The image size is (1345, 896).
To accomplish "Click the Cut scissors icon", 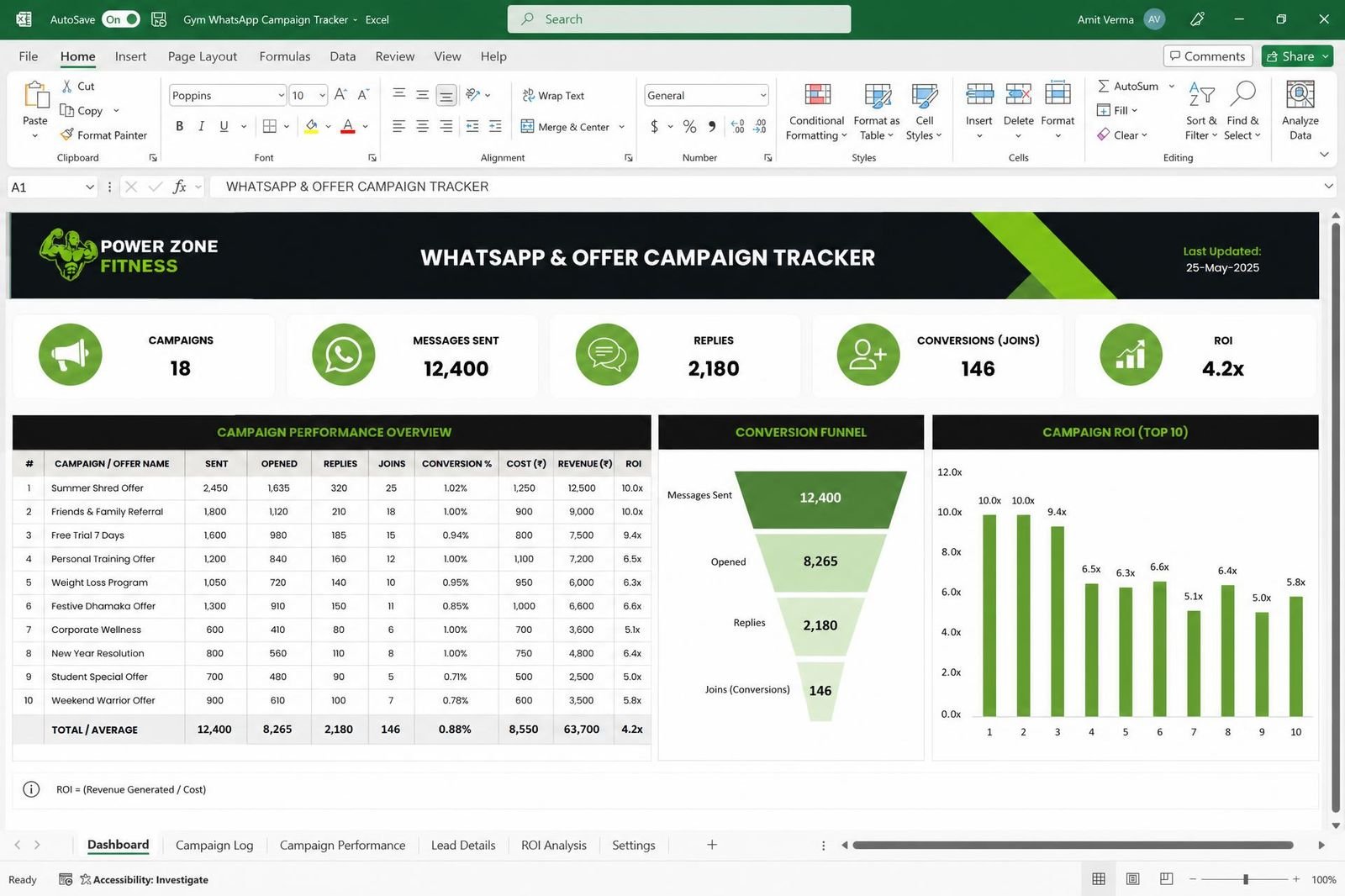I will [x=67, y=86].
